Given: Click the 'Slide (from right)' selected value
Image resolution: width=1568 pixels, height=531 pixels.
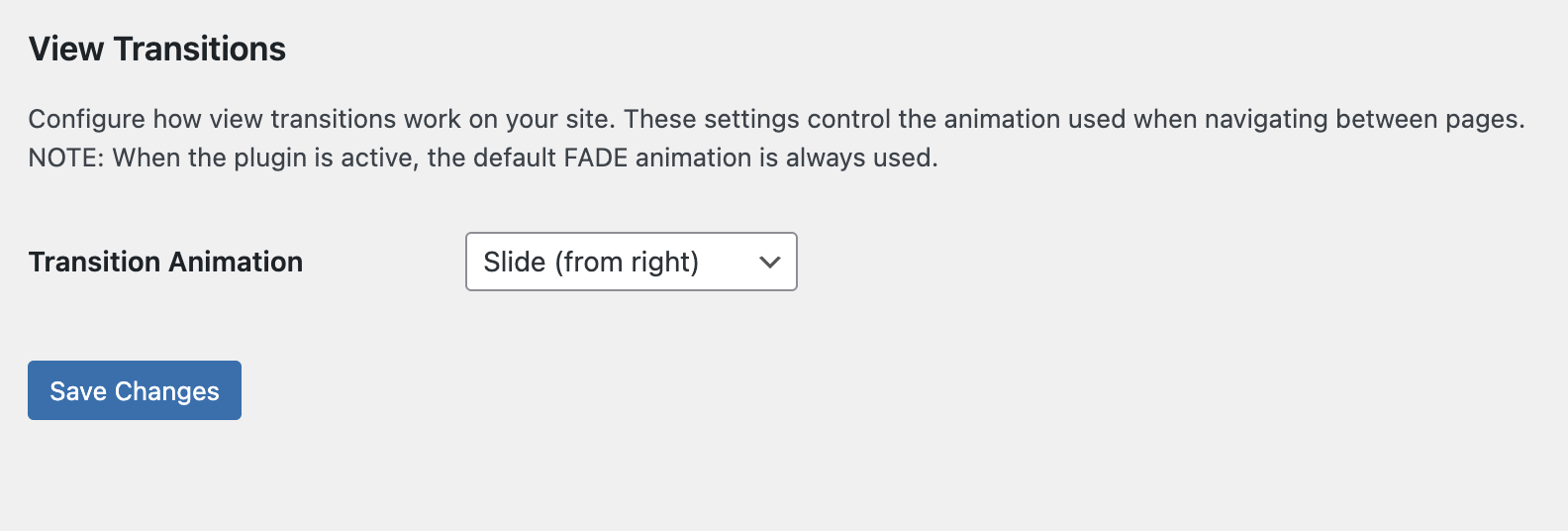Looking at the screenshot, I should 591,262.
